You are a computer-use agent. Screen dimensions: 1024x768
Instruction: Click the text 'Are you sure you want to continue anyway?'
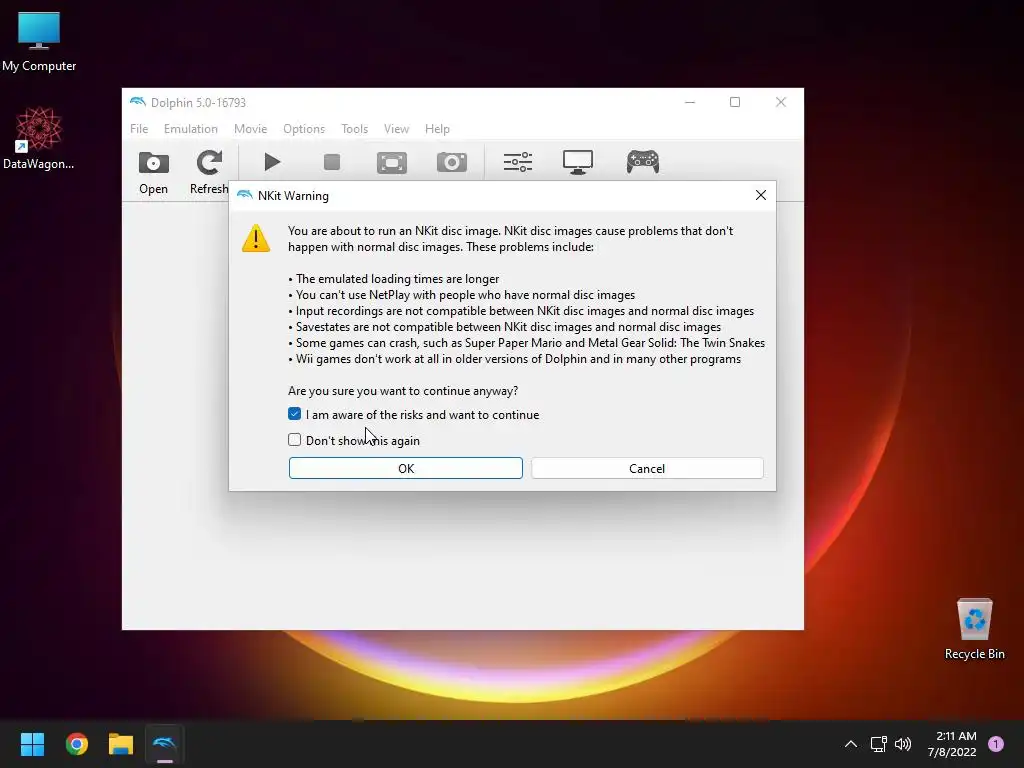pos(403,391)
